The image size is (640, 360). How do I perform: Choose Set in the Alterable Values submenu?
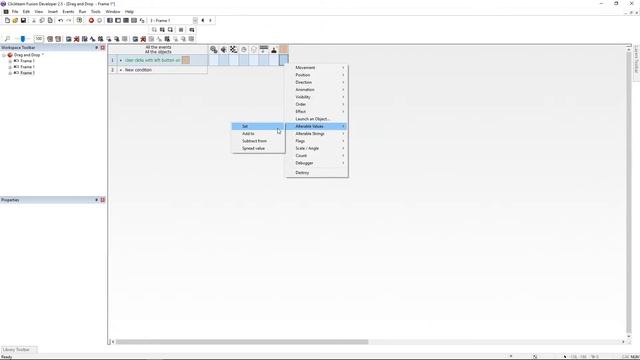(258, 126)
